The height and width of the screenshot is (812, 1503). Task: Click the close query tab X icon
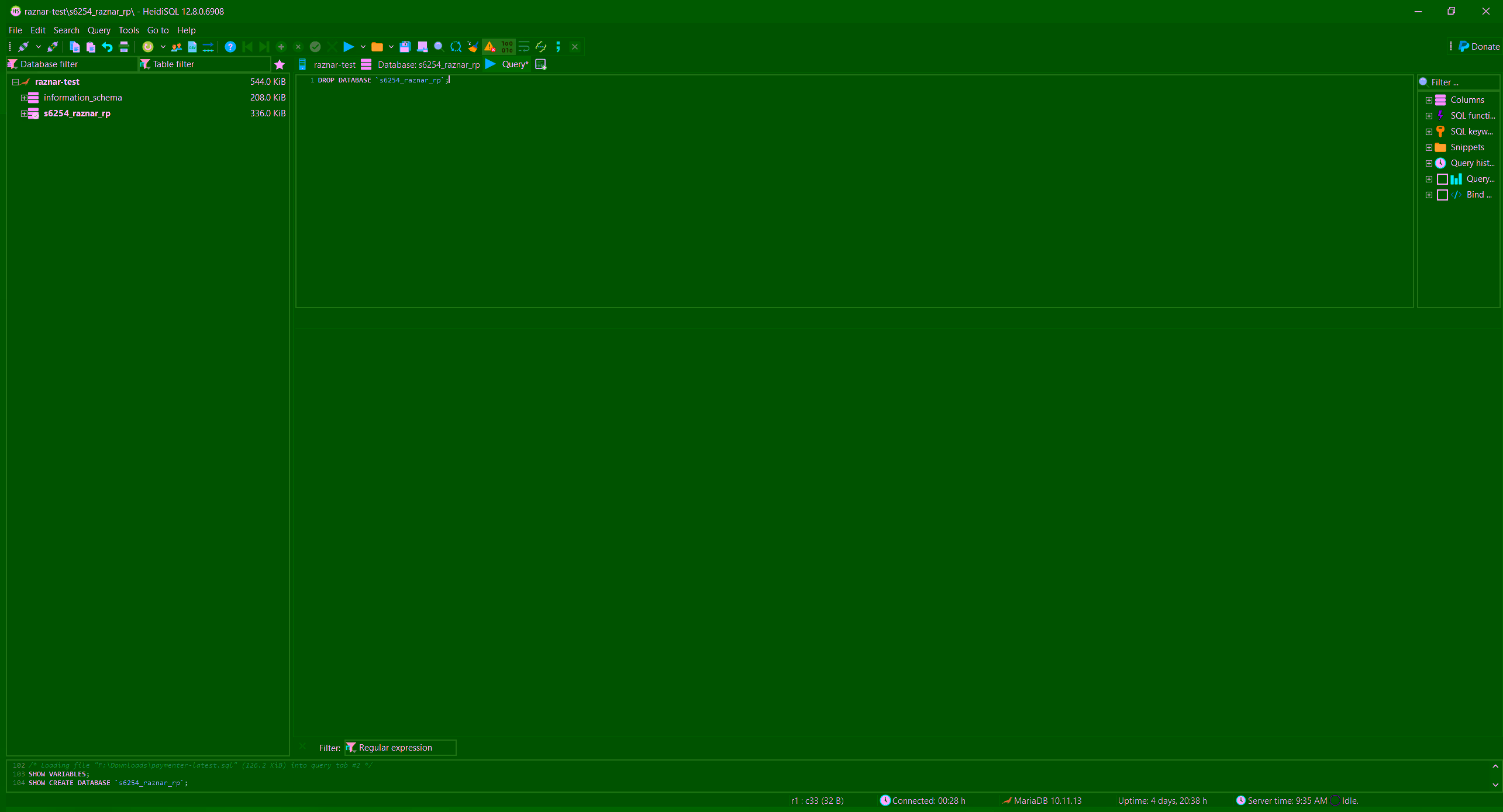point(575,47)
